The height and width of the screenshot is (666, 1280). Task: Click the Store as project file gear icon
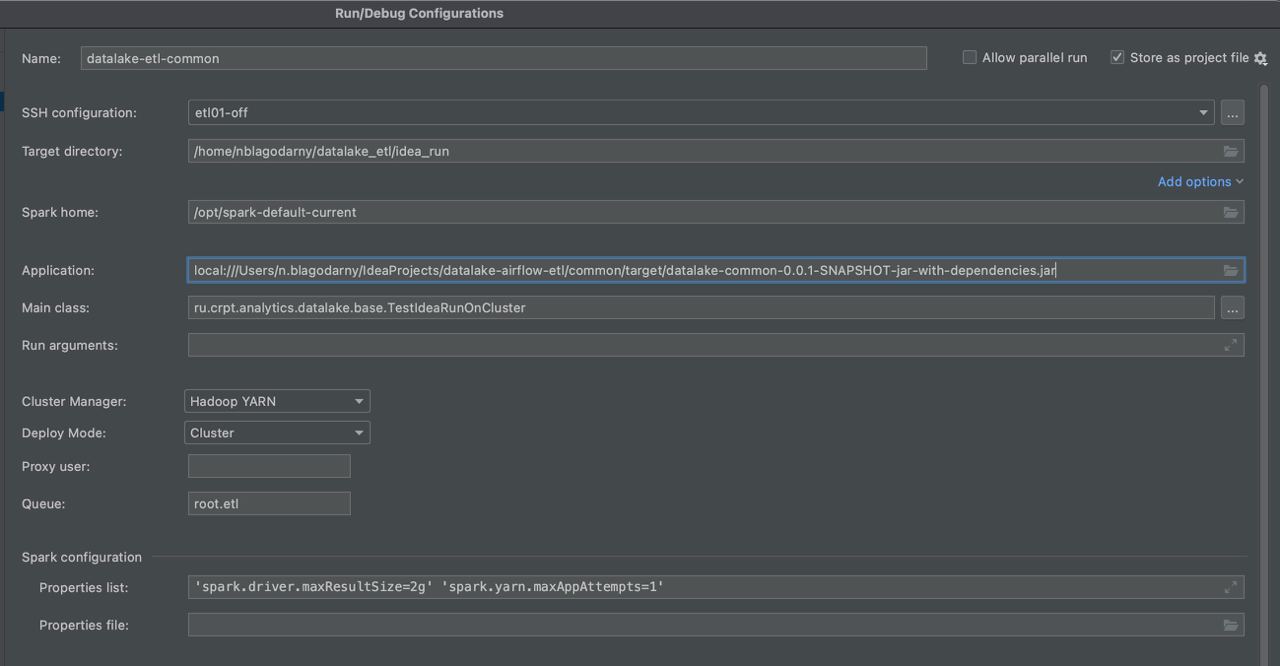[1260, 59]
